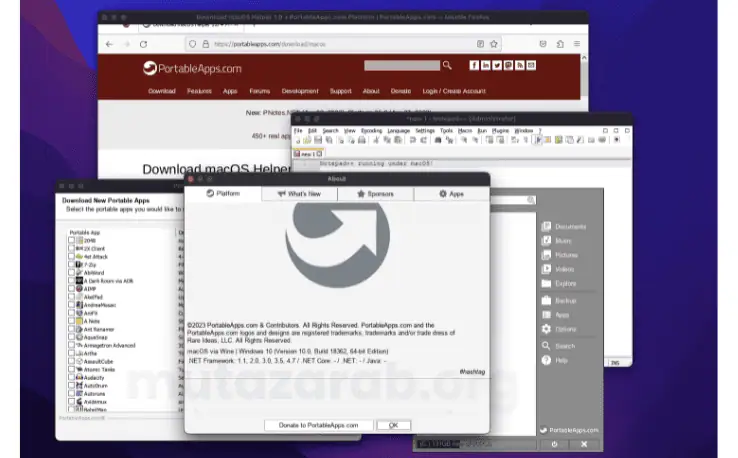738x458 pixels.
Task: Click the Save icon in Notepad++ toolbar
Action: (x=318, y=140)
